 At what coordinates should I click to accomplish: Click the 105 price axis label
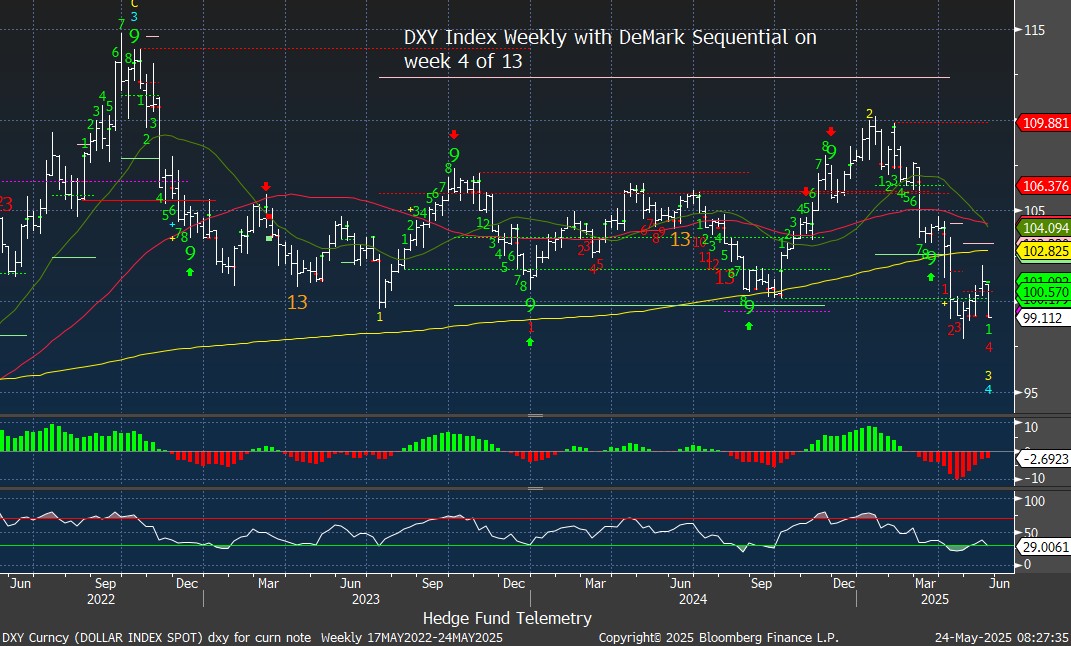point(1034,211)
